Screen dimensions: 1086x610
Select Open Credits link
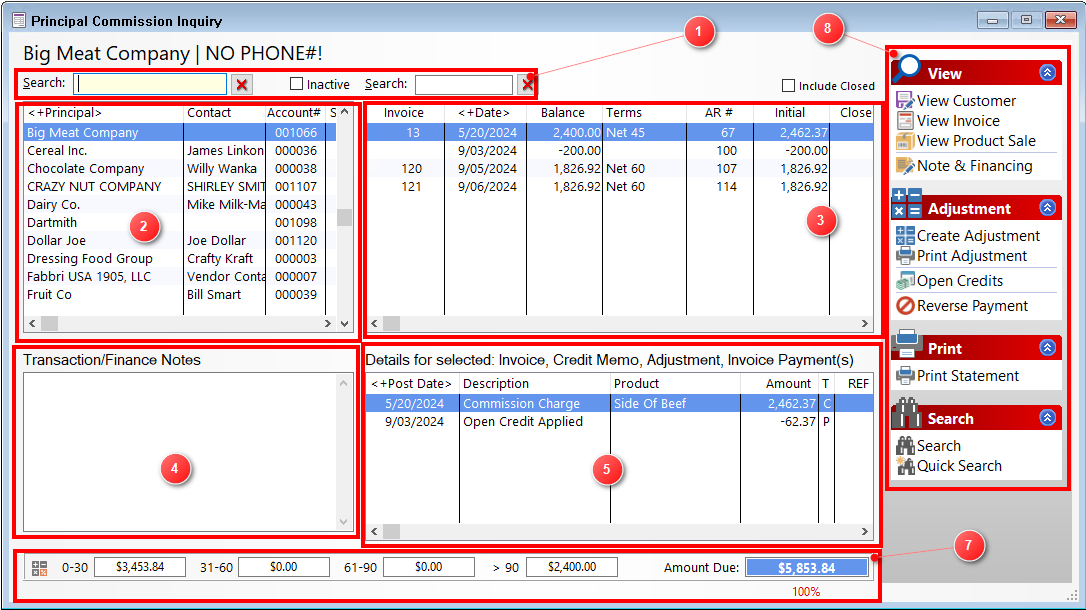(x=960, y=281)
